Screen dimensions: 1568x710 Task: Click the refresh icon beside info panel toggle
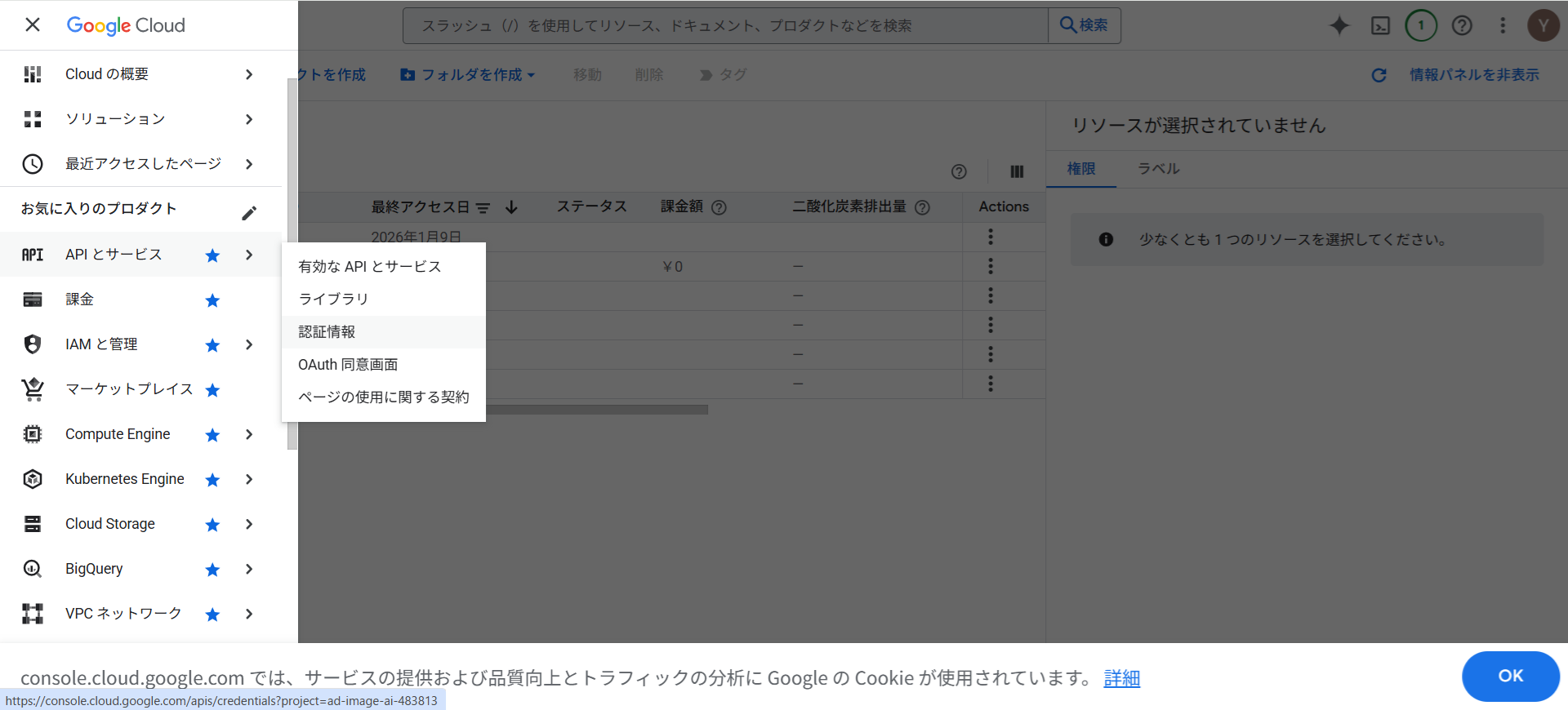(1379, 75)
